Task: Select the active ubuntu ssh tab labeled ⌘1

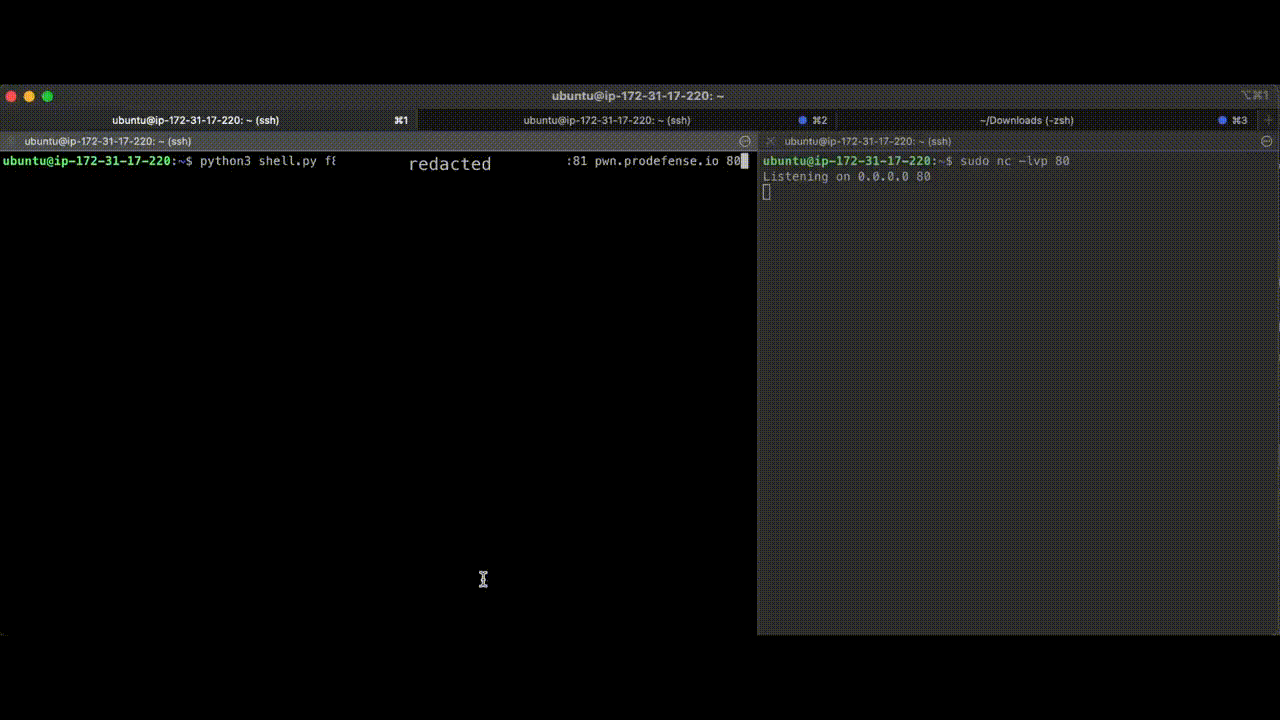Action: point(195,120)
